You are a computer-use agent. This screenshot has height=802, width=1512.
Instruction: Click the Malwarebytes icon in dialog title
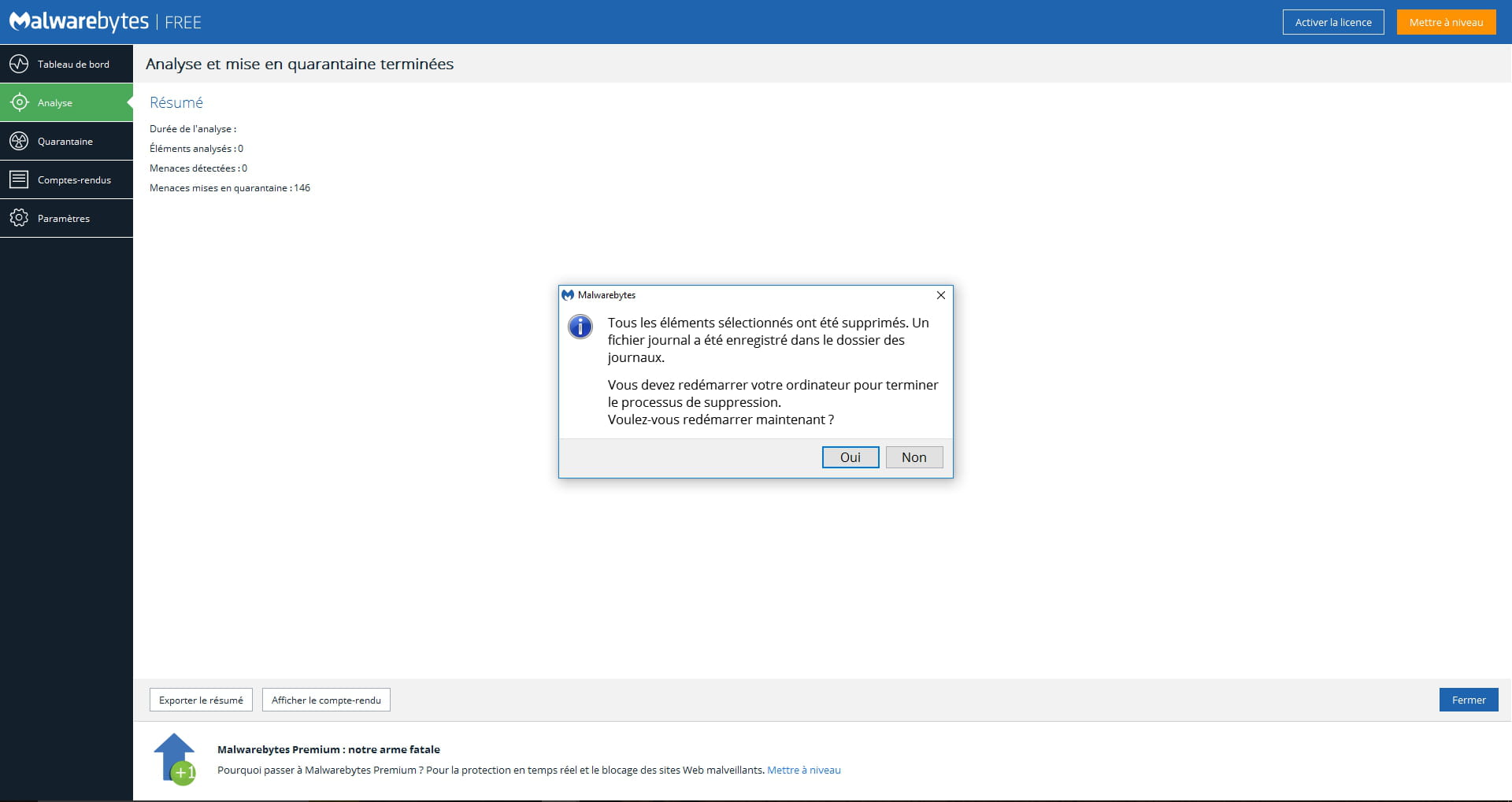(568, 295)
